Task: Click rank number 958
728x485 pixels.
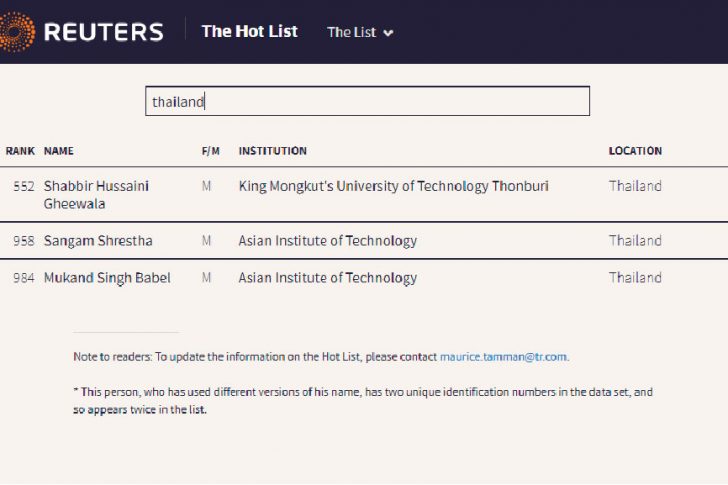Action: tap(24, 241)
